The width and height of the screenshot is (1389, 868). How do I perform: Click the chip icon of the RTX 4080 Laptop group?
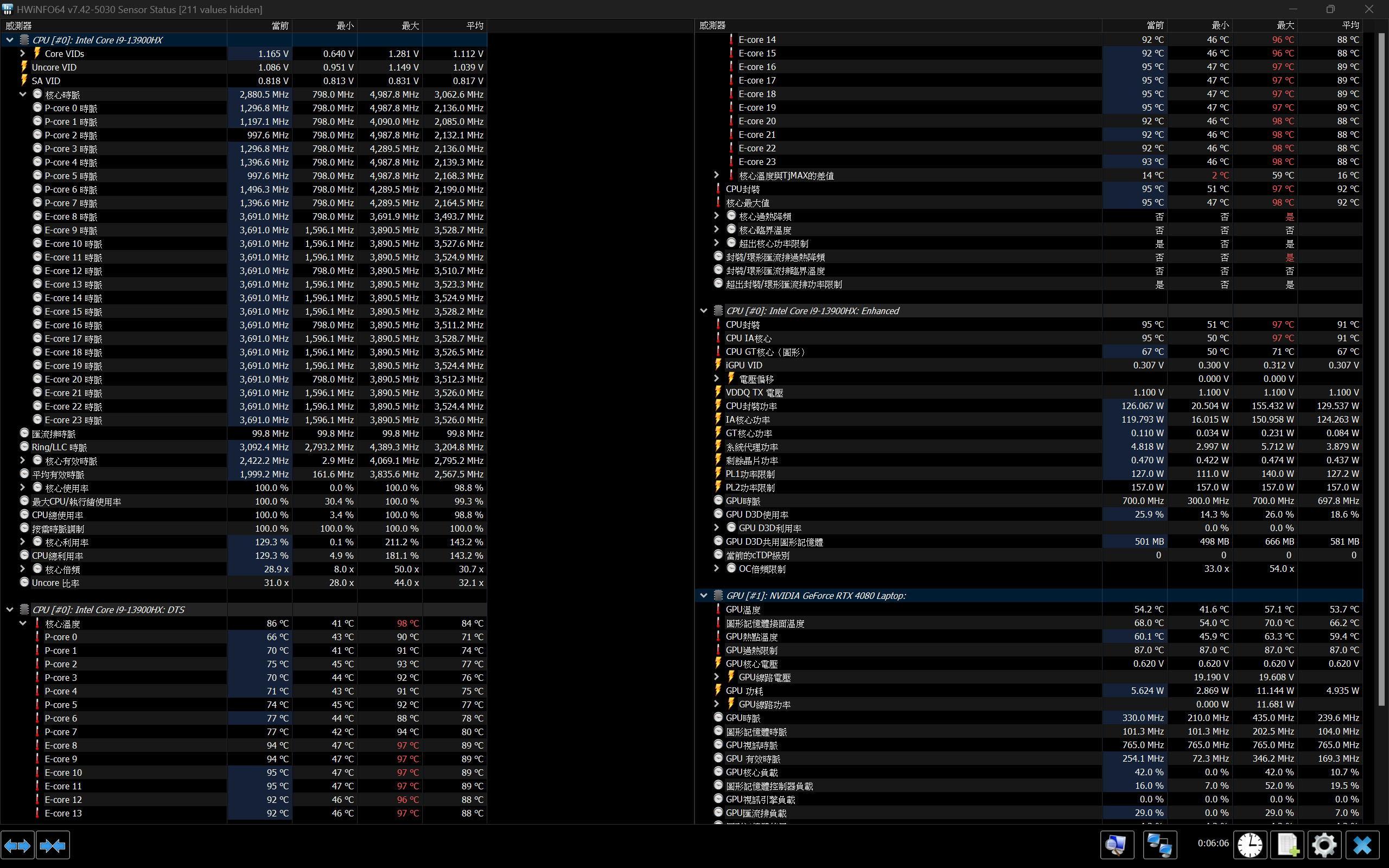718,595
